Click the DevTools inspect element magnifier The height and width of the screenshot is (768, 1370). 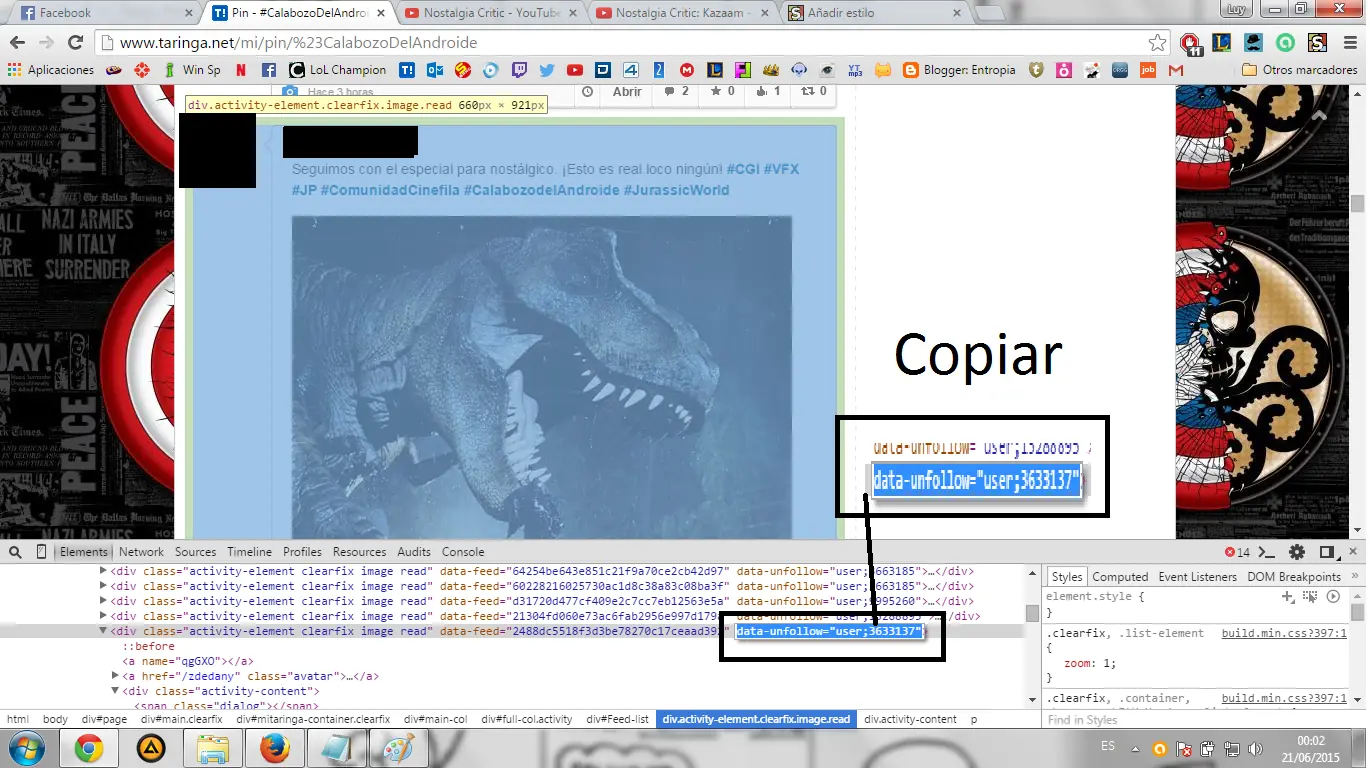16,552
